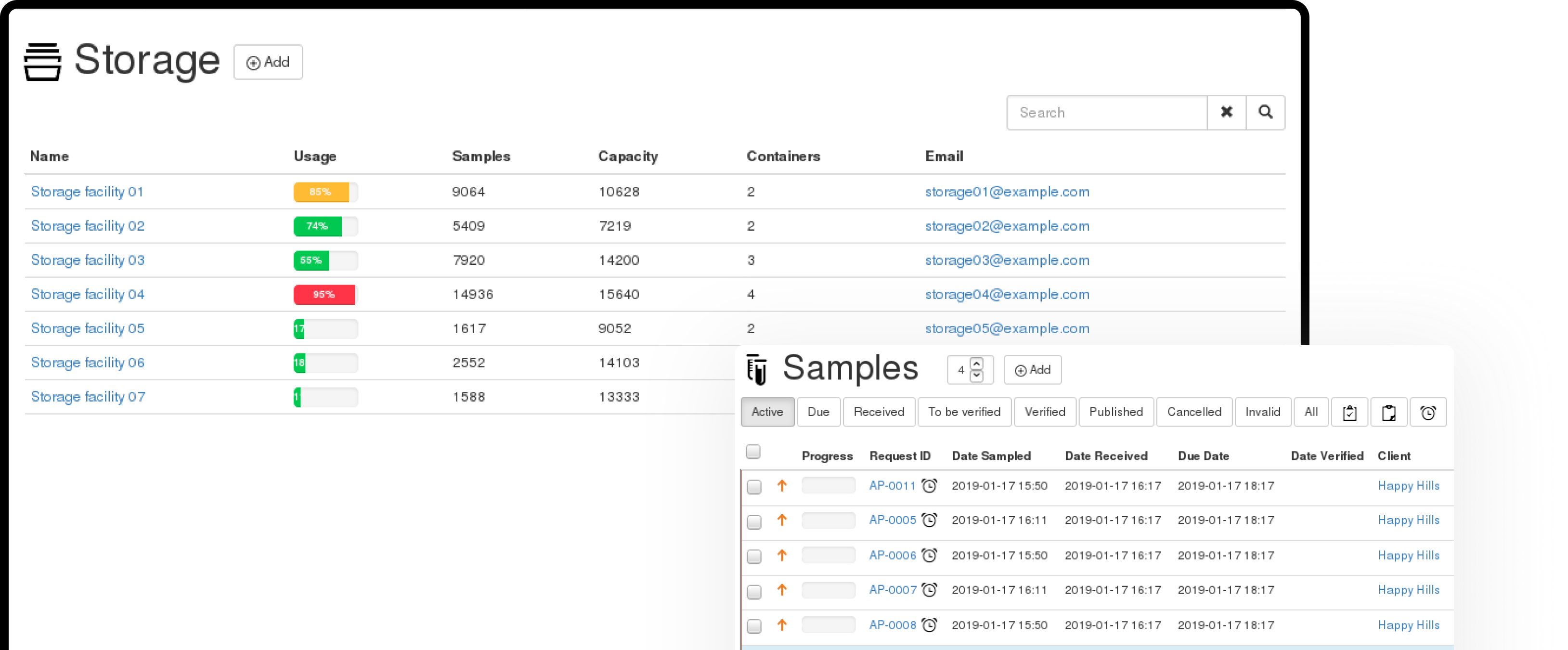
Task: Click the clipboard-with-checkmark filter icon
Action: point(1349,413)
